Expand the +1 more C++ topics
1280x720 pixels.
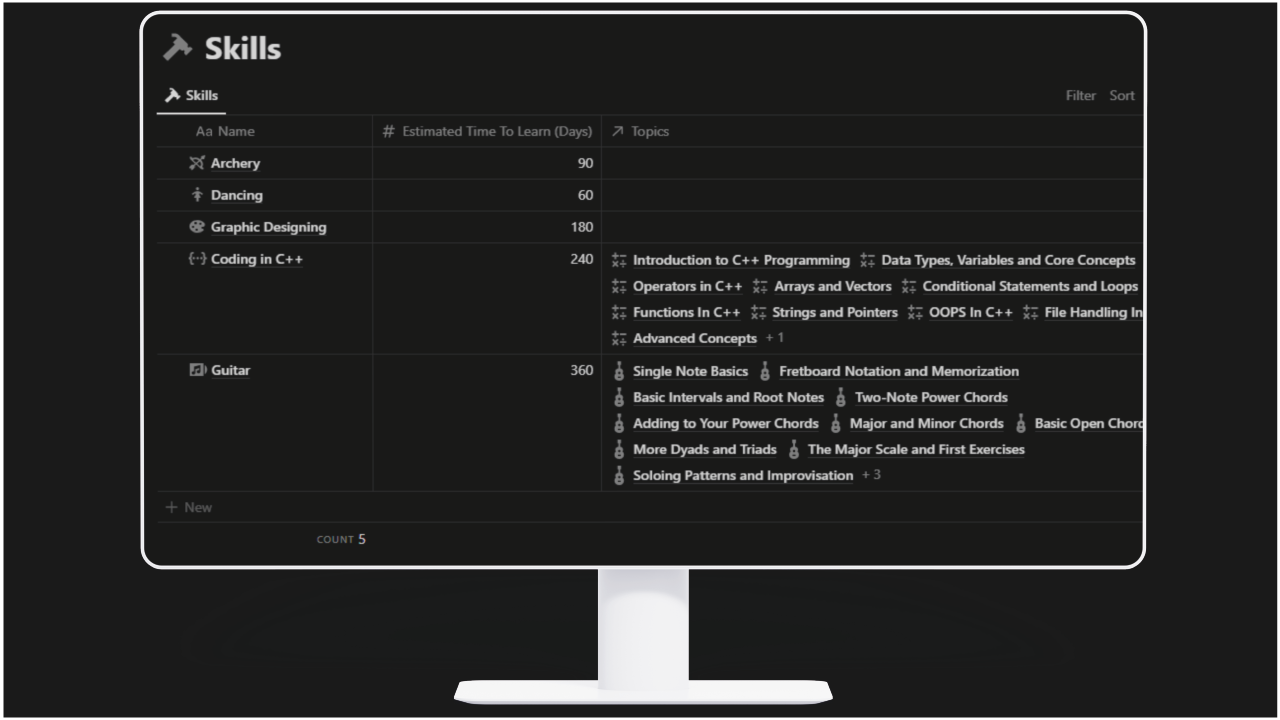775,338
